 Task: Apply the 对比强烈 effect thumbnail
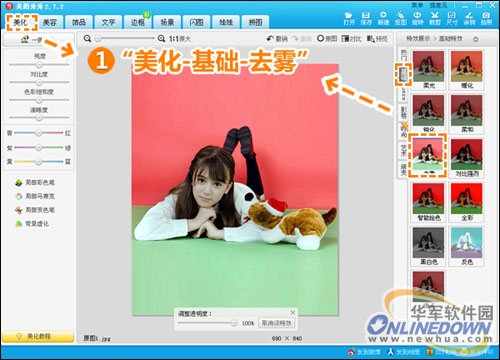[467, 158]
